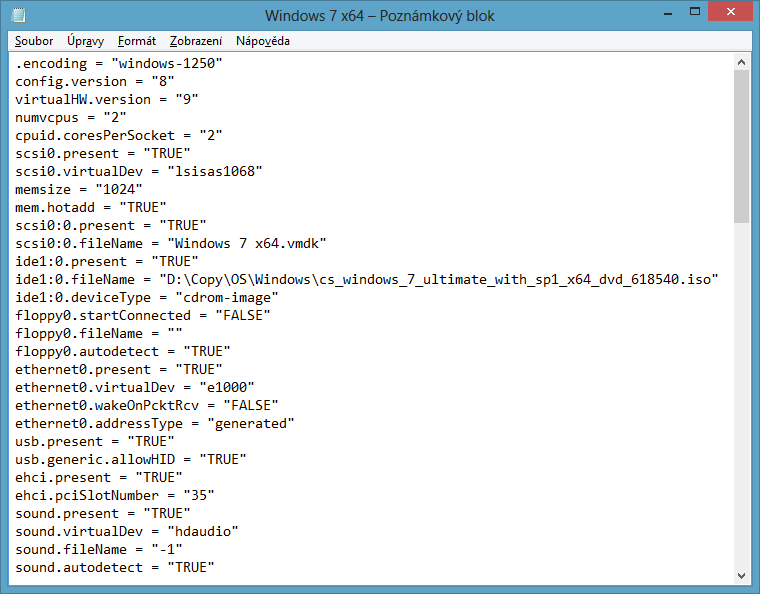
Task: Open the Zobrazení menu
Action: pos(196,41)
